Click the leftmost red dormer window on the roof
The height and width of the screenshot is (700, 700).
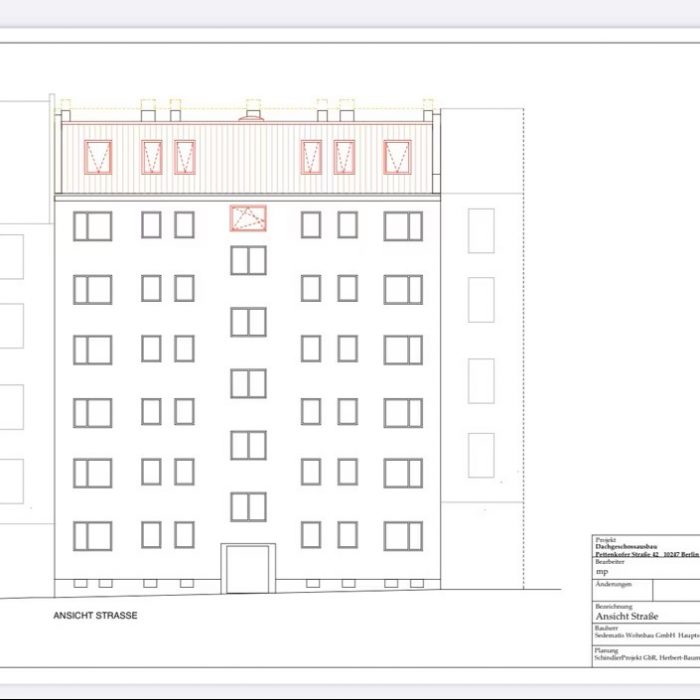pyautogui.click(x=98, y=157)
